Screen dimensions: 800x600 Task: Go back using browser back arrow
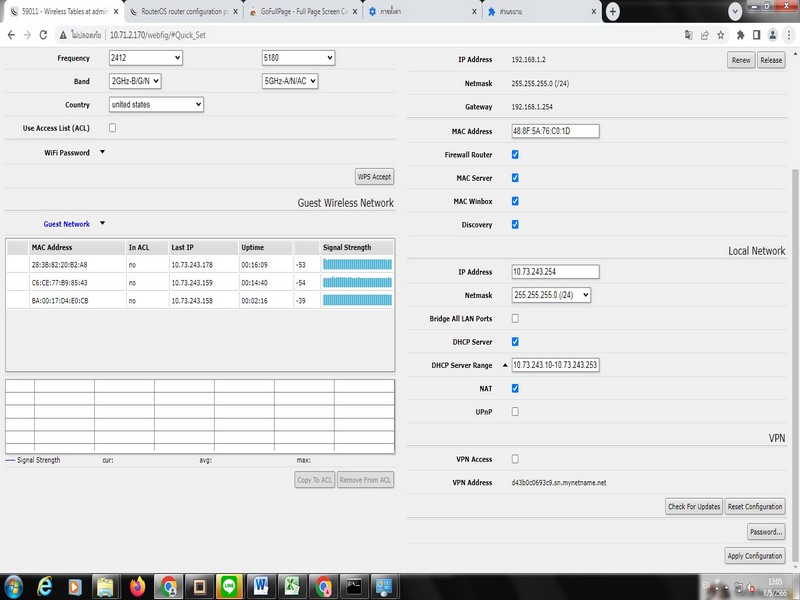[11, 35]
